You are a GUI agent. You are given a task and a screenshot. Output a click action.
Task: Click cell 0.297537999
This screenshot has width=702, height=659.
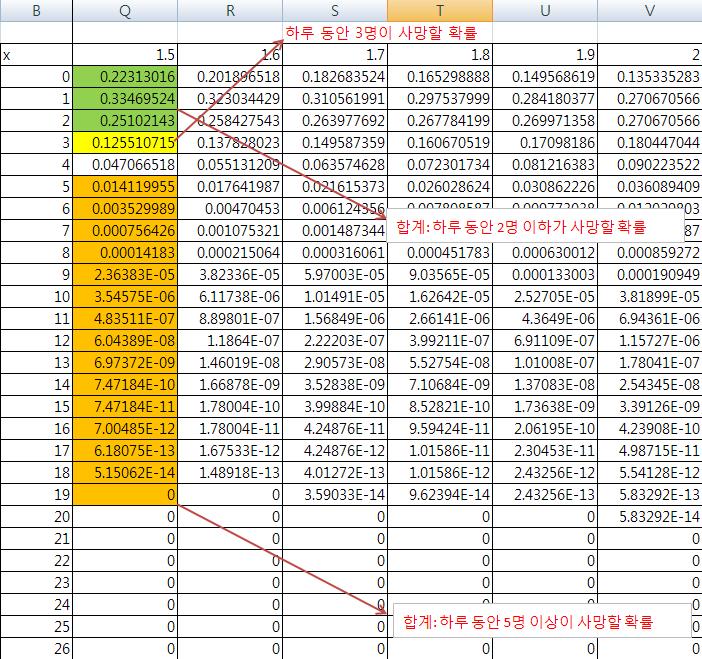pyautogui.click(x=440, y=98)
